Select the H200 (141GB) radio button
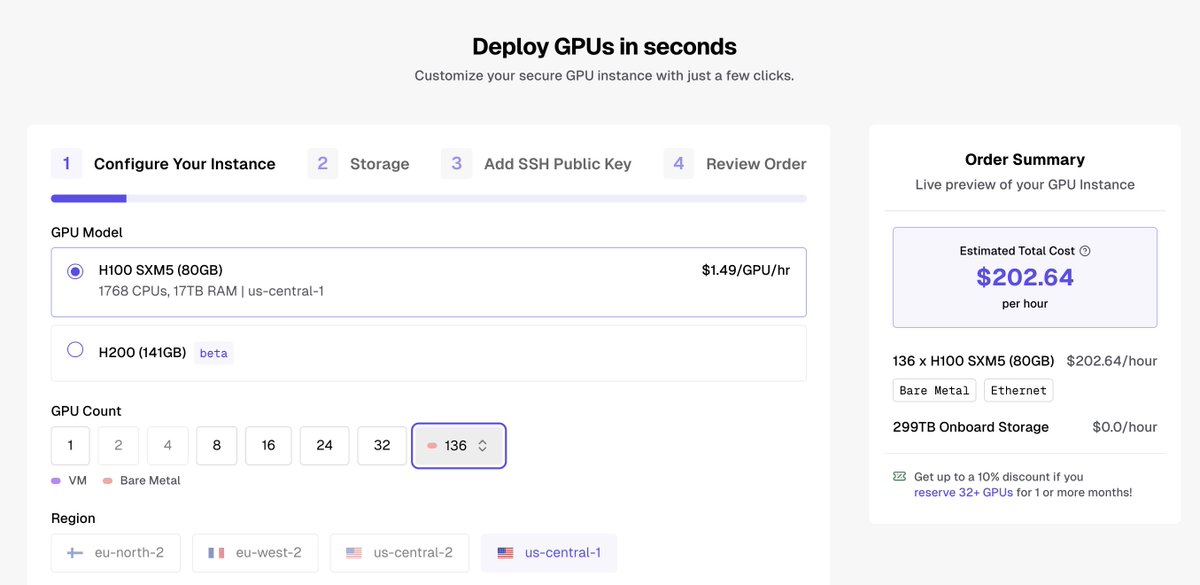 (x=75, y=350)
